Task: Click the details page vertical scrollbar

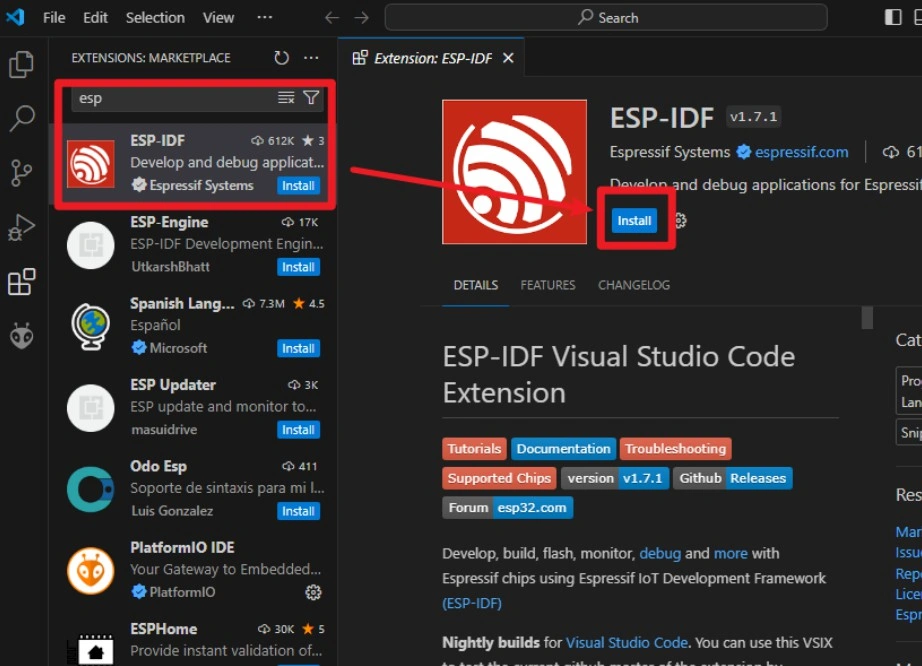Action: pyautogui.click(x=867, y=317)
